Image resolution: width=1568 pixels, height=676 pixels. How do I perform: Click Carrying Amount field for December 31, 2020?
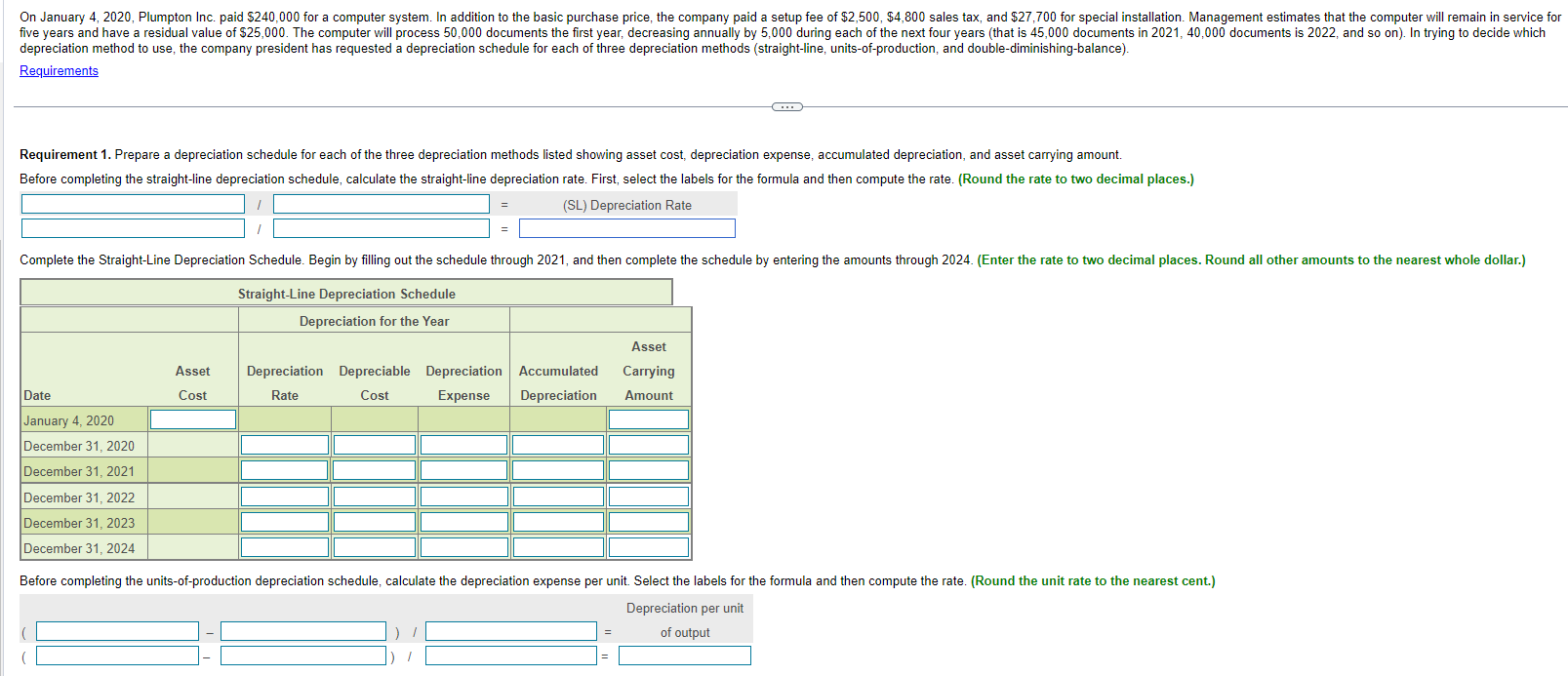(x=649, y=445)
